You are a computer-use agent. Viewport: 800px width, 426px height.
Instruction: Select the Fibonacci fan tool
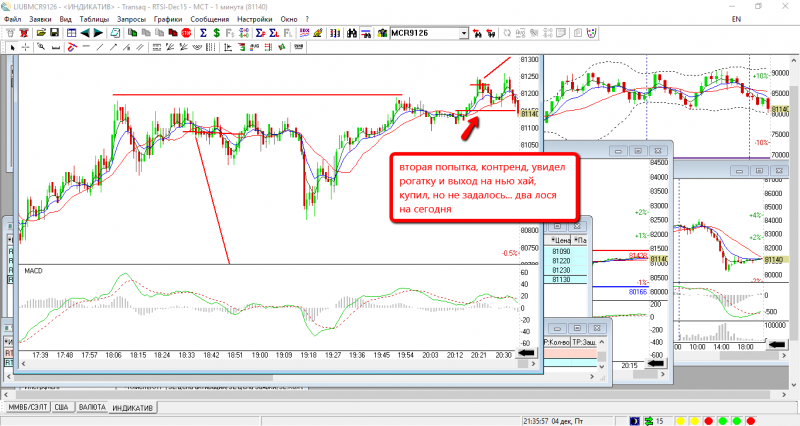point(169,47)
